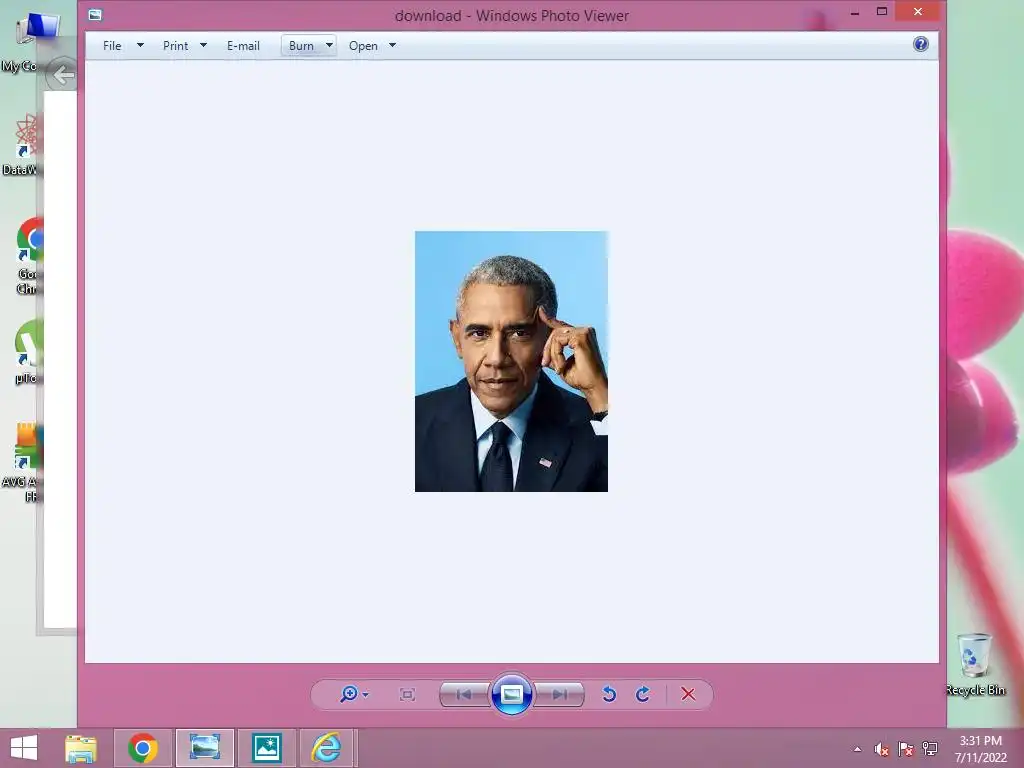Expand the Burn dropdown arrow
The width and height of the screenshot is (1024, 768).
329,45
